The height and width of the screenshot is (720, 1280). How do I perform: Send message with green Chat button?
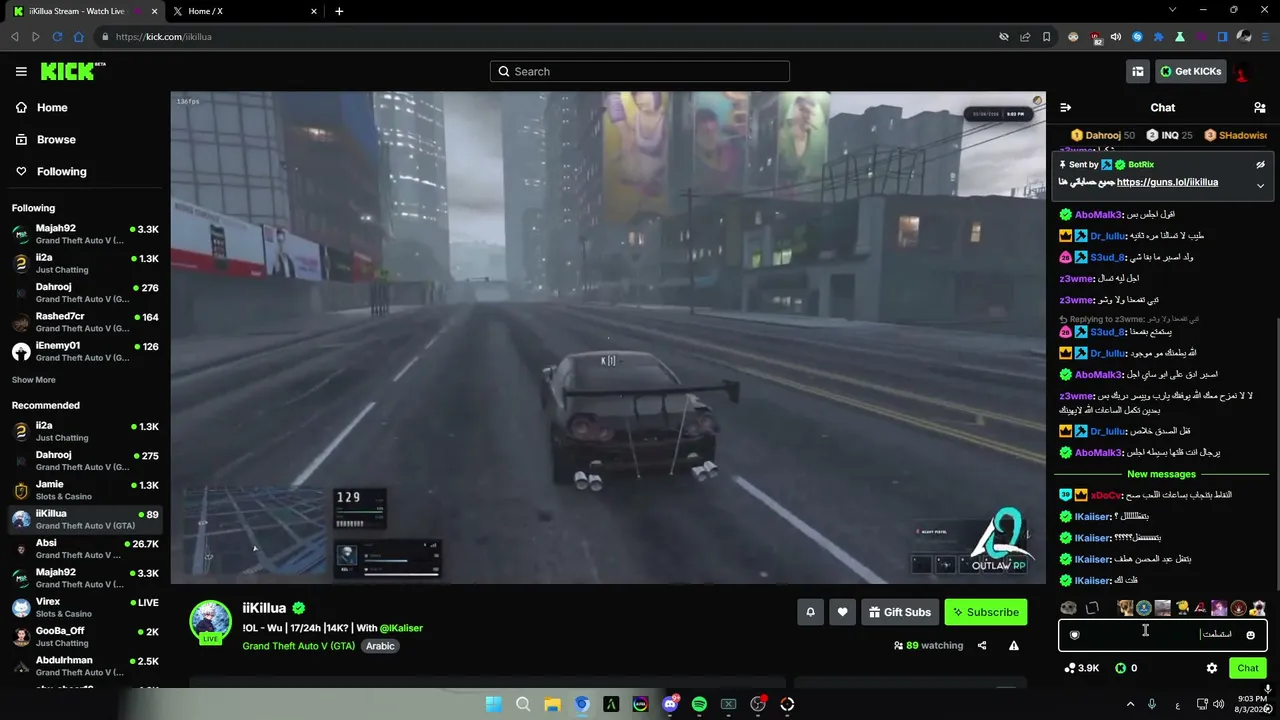coord(1248,668)
